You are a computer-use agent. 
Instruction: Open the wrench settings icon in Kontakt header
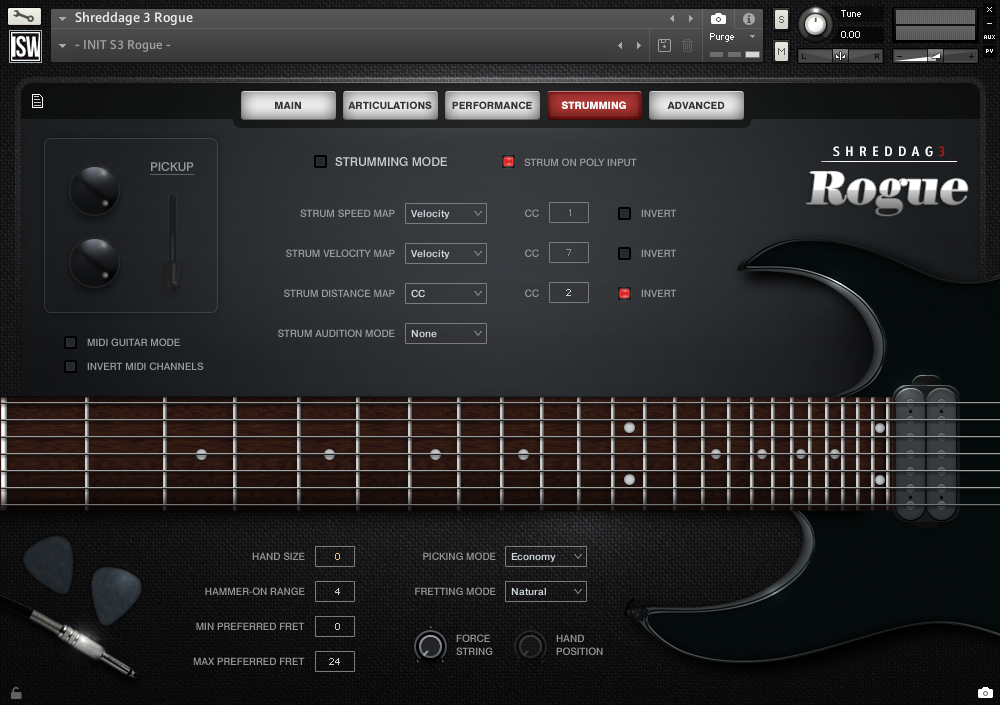click(x=24, y=16)
